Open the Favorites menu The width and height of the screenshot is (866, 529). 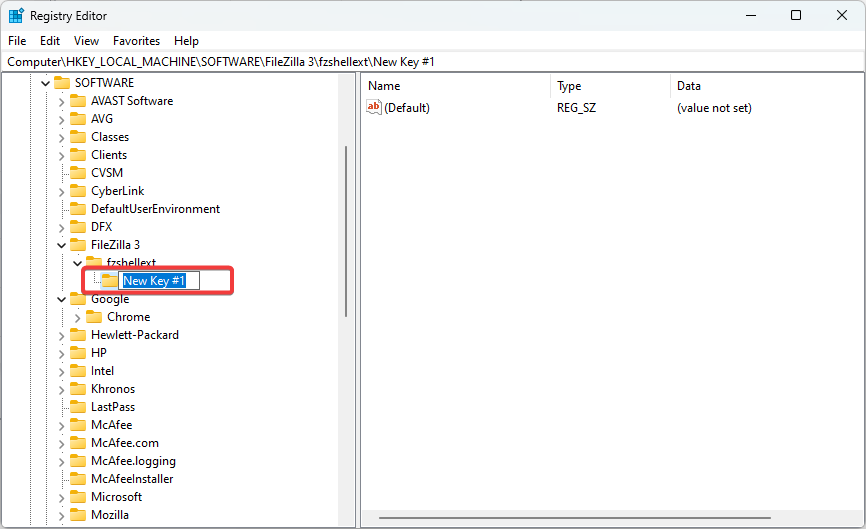[x=136, y=41]
